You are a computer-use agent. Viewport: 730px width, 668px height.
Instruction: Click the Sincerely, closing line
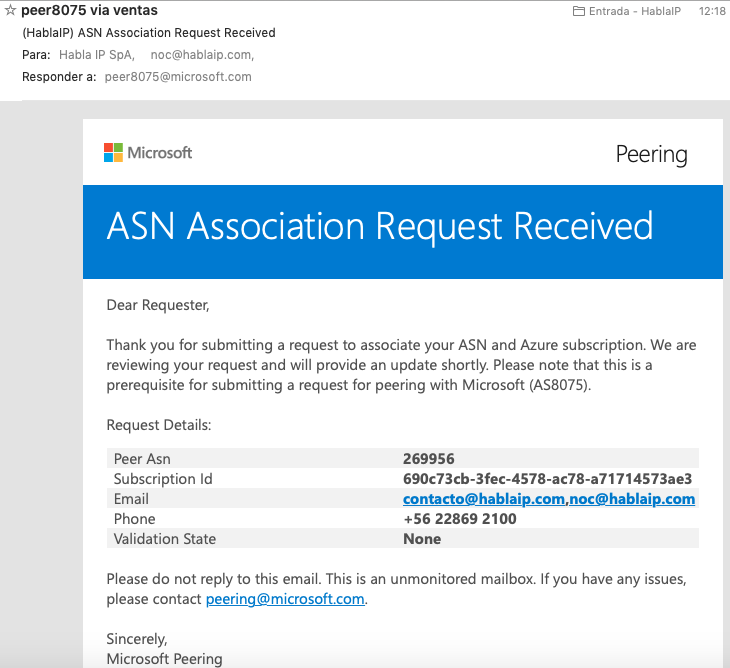pyautogui.click(x=137, y=639)
